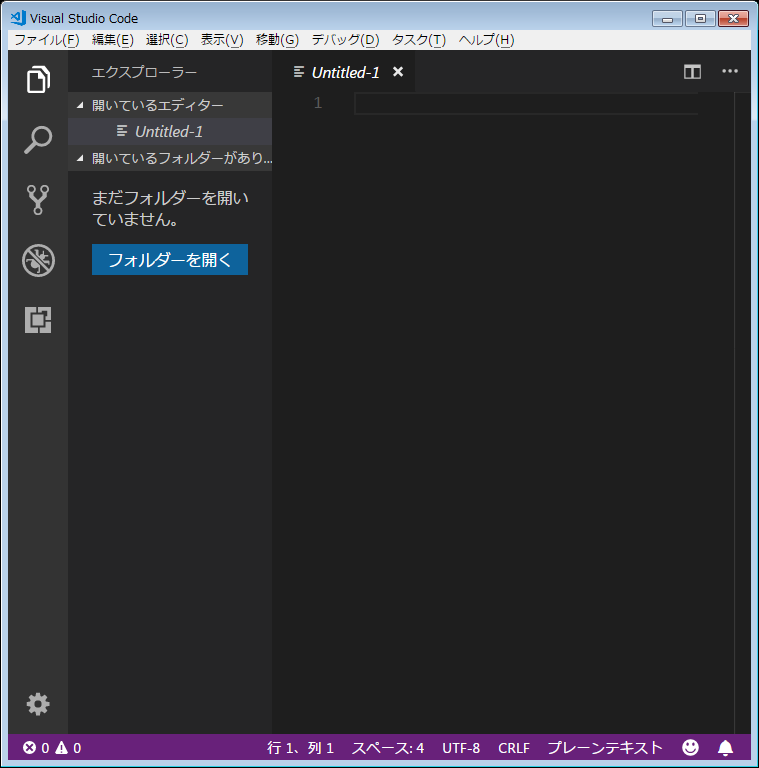Open the Explorer view icon

point(38,79)
